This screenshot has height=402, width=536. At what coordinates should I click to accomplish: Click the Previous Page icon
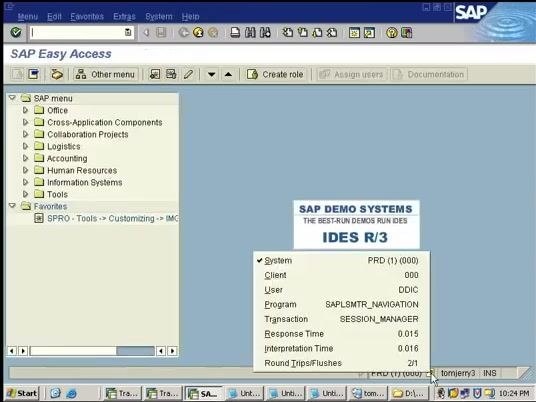[x=303, y=32]
